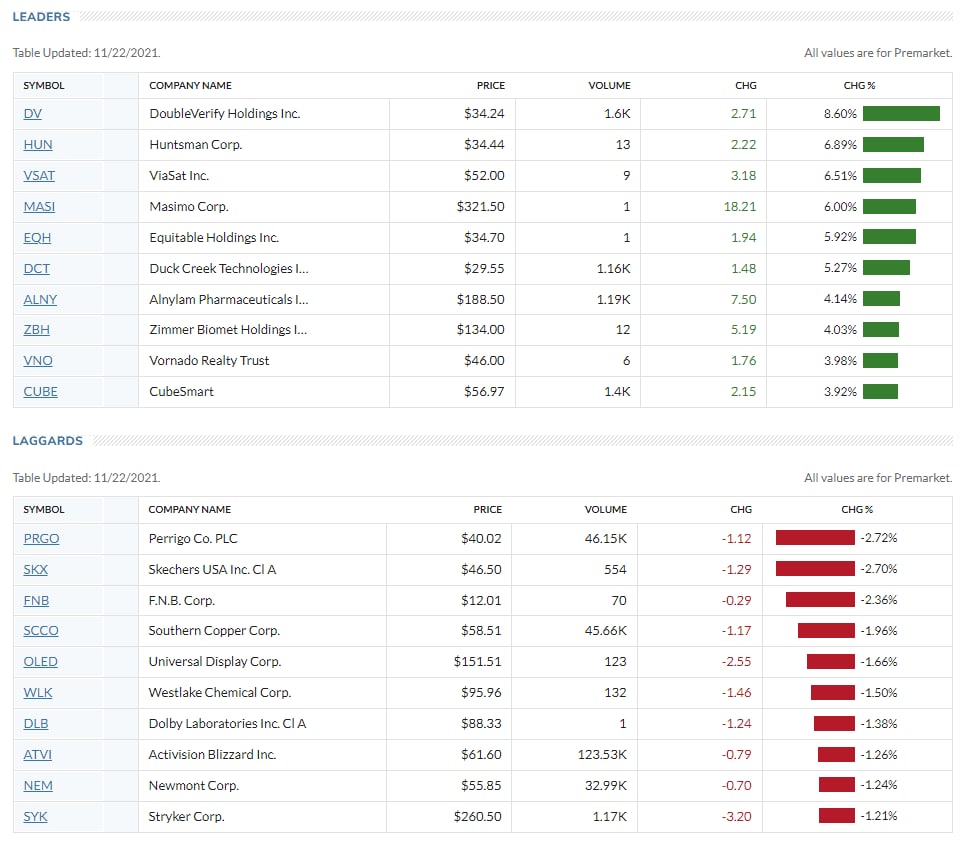The image size is (967, 841).
Task: Open the ZBH stock link
Action: tap(36, 329)
